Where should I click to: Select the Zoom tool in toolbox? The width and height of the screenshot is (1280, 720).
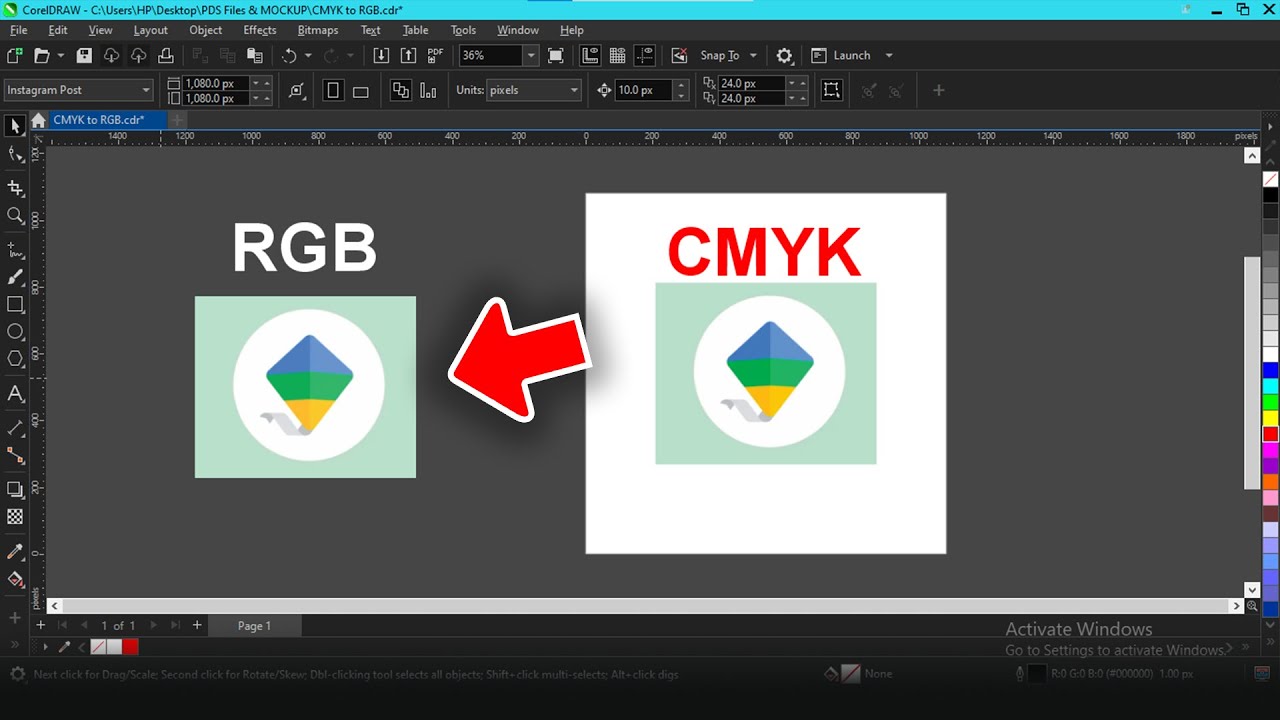coord(14,215)
